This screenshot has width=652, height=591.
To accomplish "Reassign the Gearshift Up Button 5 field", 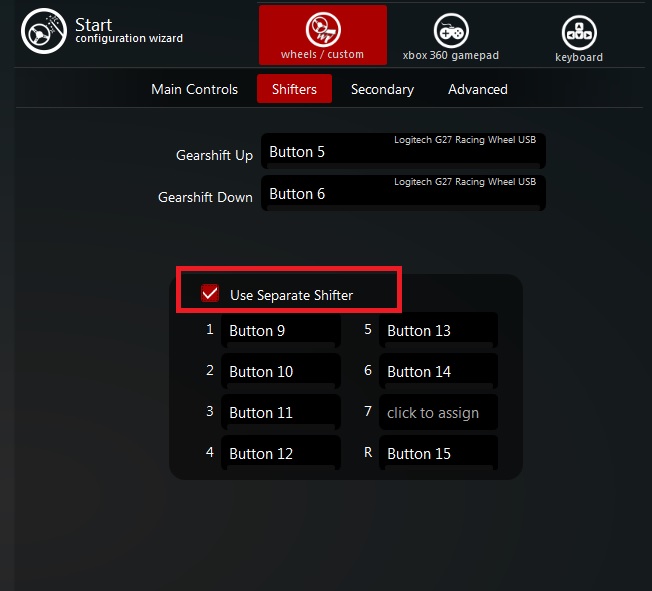I will click(x=403, y=152).
